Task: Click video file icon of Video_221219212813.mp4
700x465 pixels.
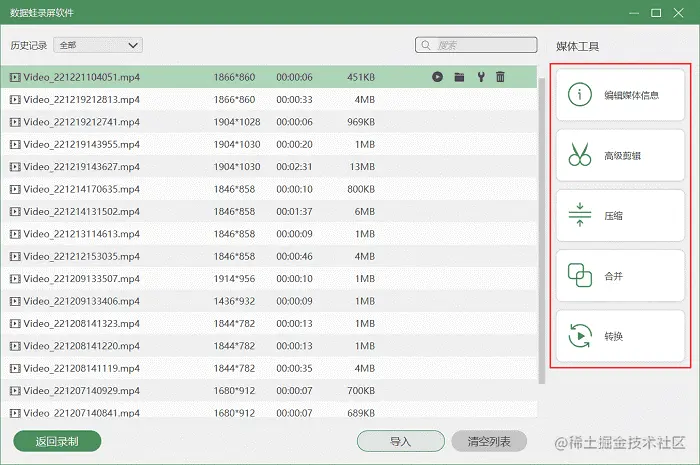Action: (x=15, y=100)
